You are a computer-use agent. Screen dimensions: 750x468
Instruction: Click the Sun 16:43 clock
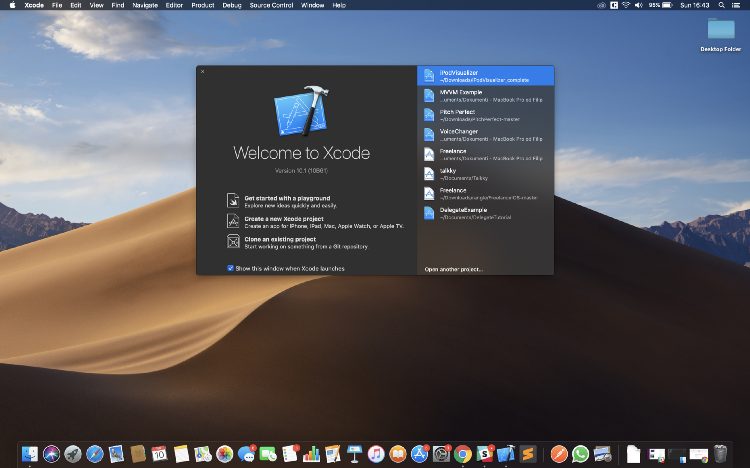pyautogui.click(x=695, y=5)
